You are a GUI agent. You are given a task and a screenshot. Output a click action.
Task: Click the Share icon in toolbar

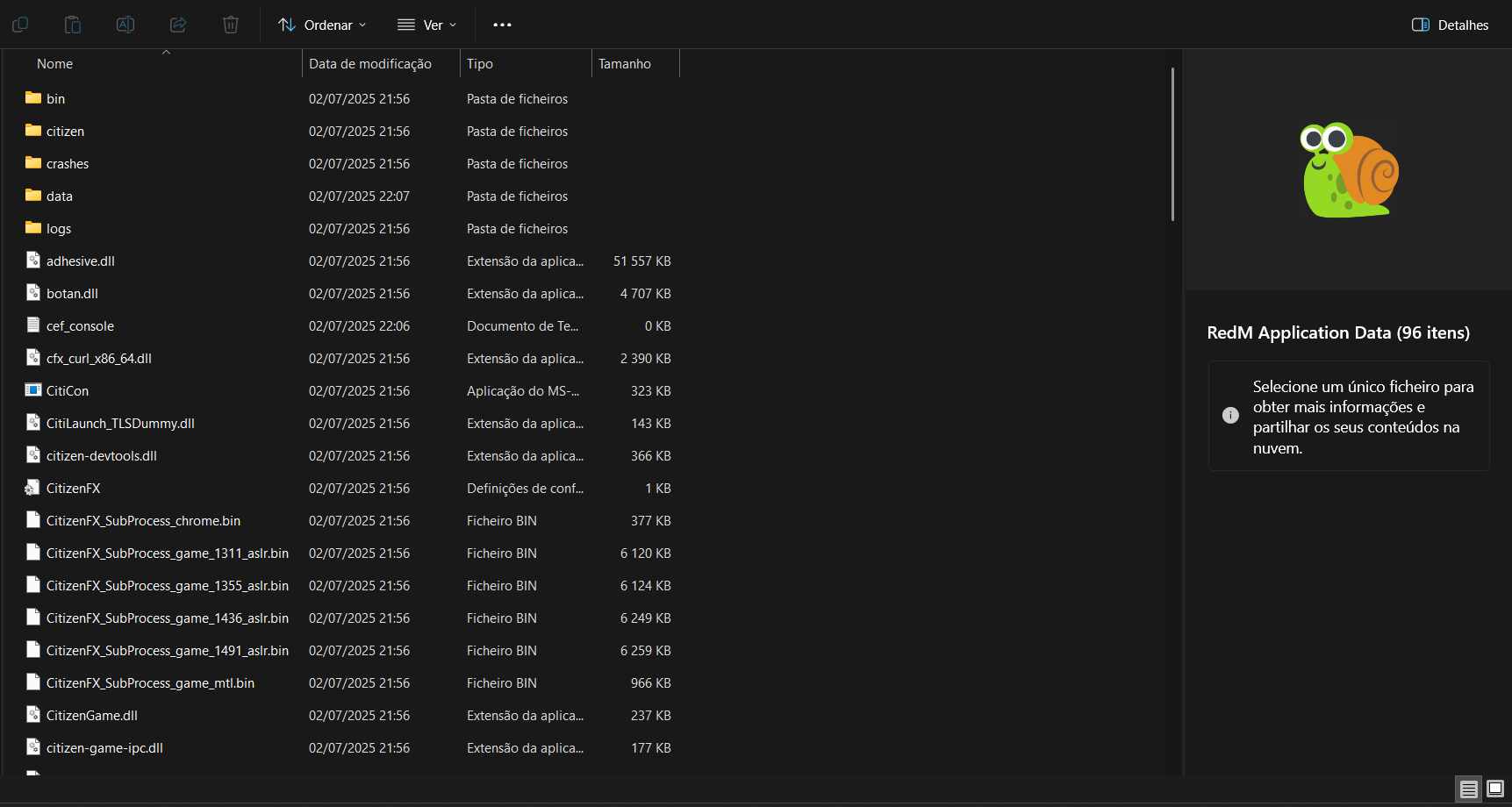[178, 25]
